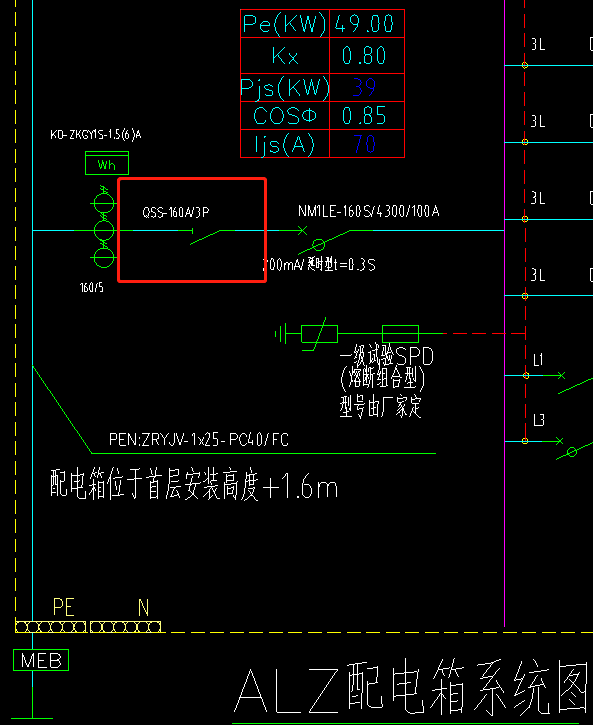Click the isolator switch symbol under QSS-160A/3P
593x725 pixels.
[x=206, y=236]
